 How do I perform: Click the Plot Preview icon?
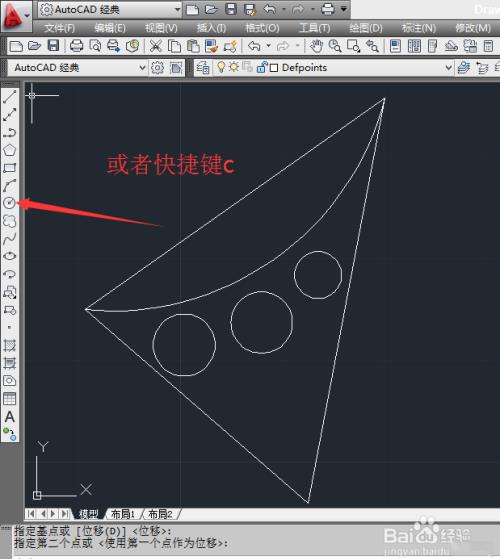(95, 46)
